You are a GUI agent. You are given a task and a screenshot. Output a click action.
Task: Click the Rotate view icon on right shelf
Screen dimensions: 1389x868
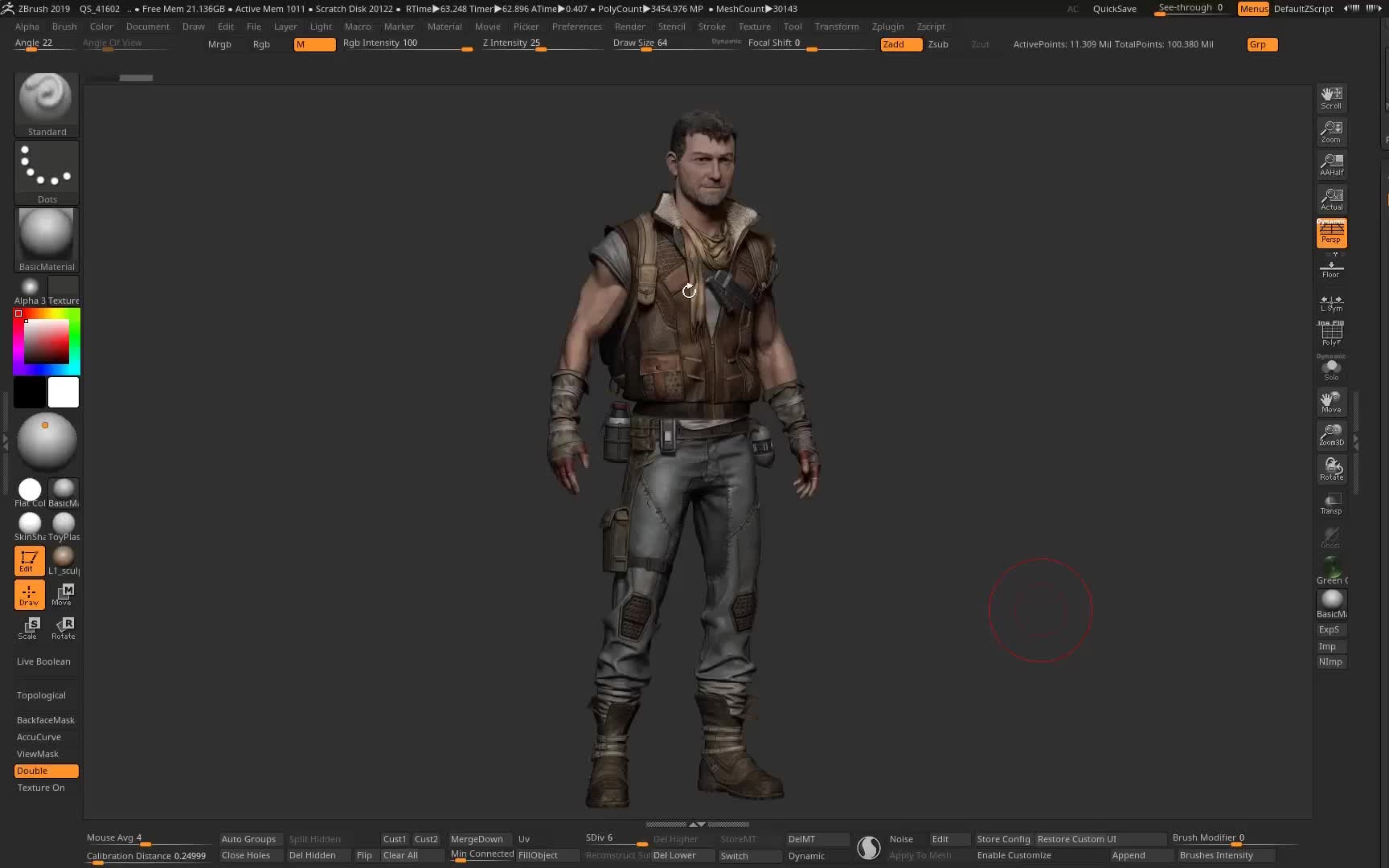1331,469
